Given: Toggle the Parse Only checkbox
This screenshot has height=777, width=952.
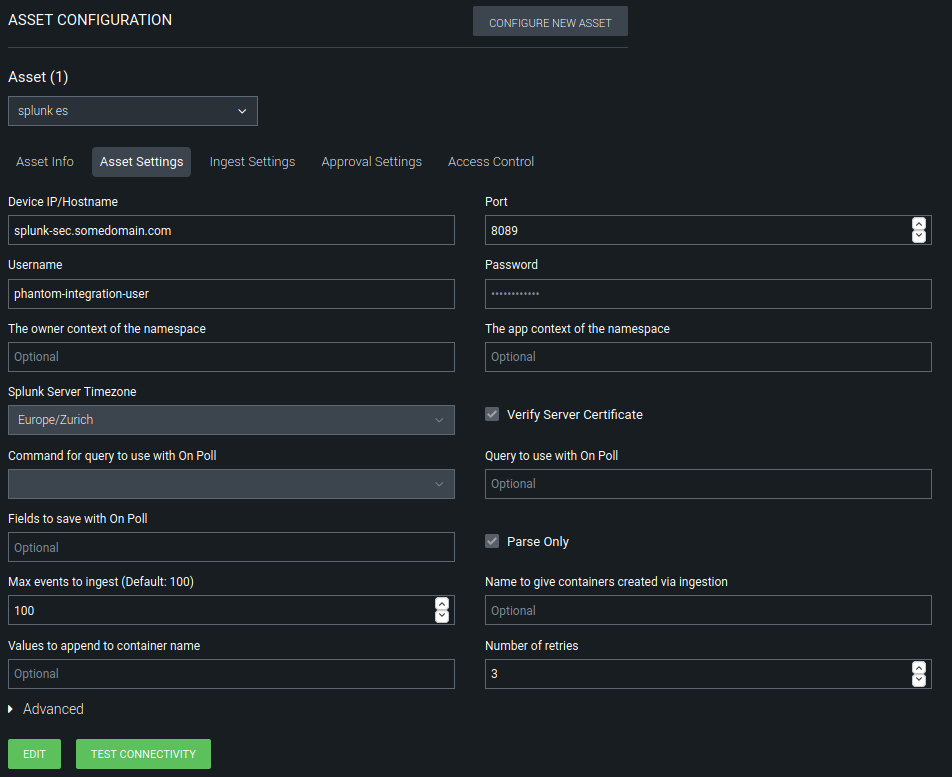Looking at the screenshot, I should (x=492, y=541).
